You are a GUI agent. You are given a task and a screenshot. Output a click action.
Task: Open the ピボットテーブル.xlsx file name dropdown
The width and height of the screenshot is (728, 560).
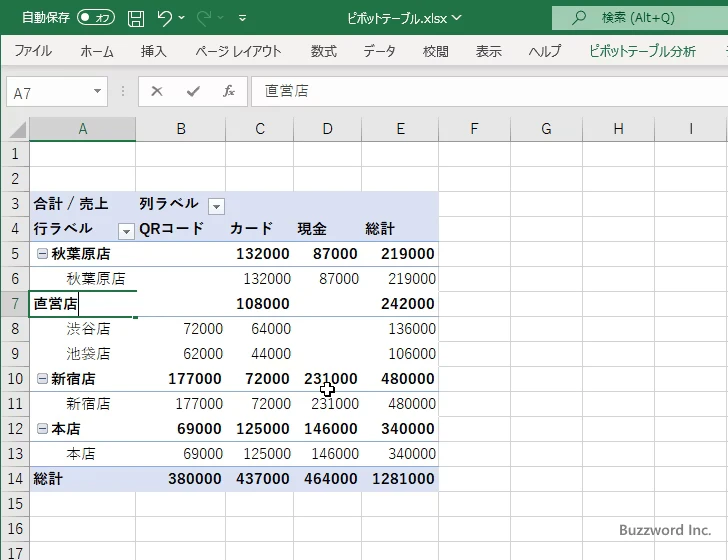point(457,18)
